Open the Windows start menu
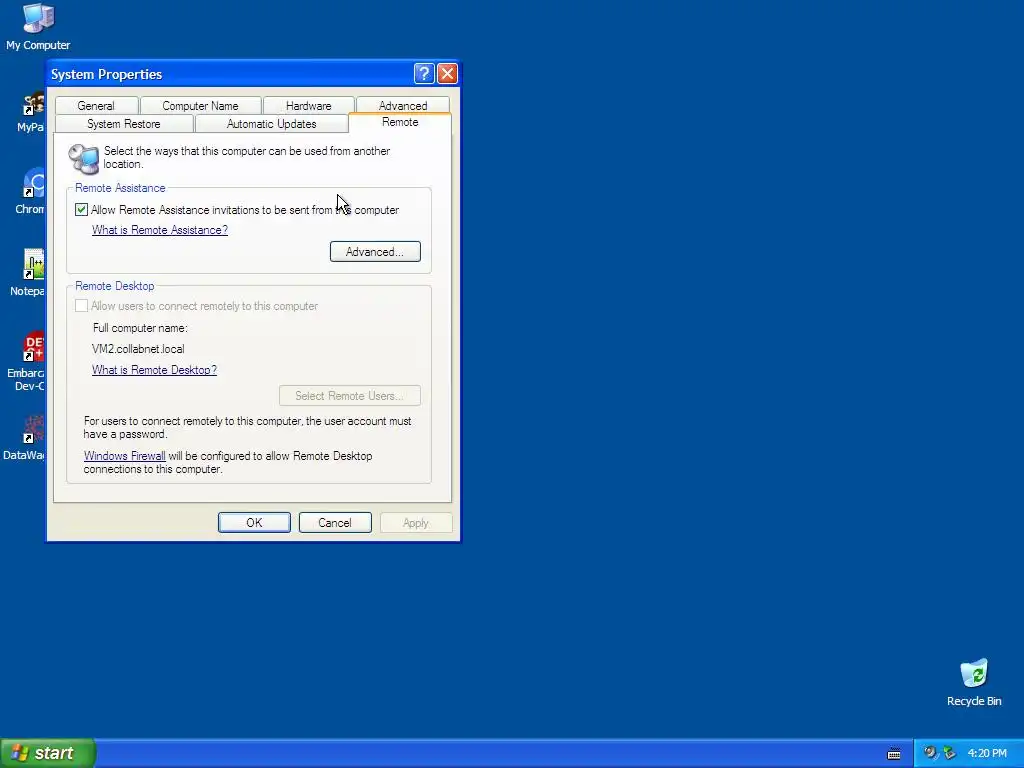The height and width of the screenshot is (768, 1024). pyautogui.click(x=48, y=753)
